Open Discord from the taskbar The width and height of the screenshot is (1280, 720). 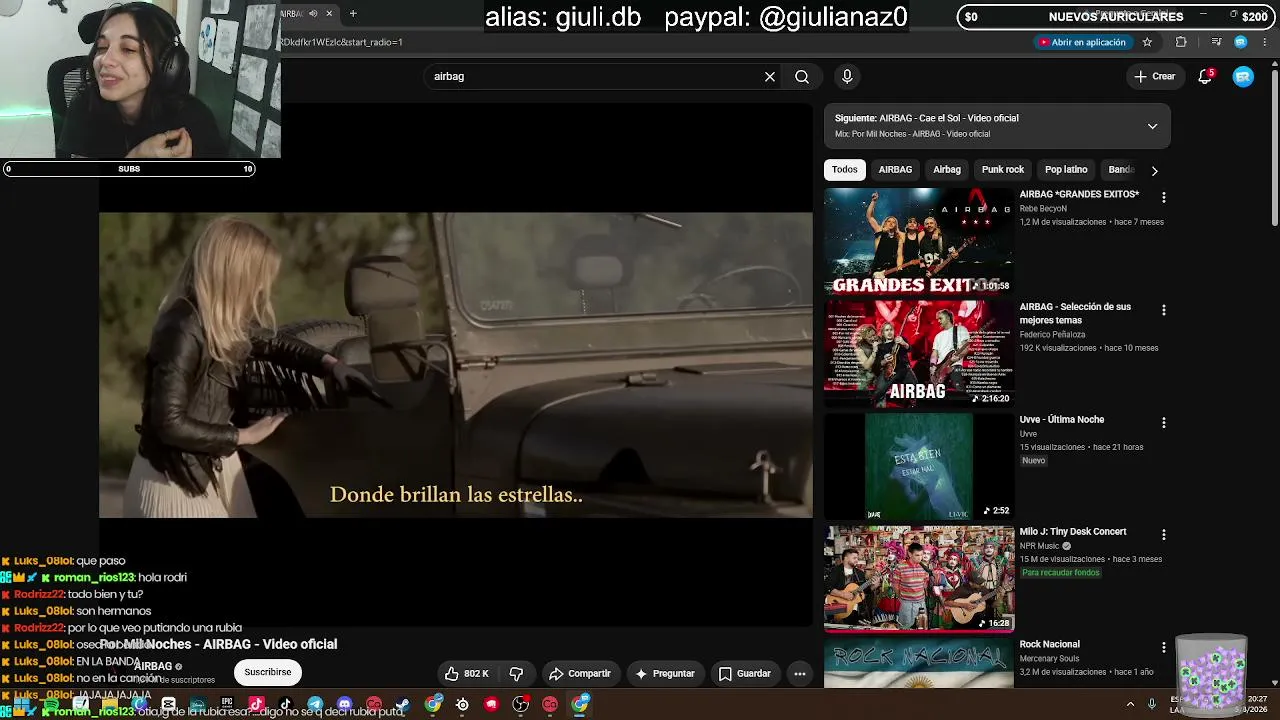pyautogui.click(x=345, y=704)
